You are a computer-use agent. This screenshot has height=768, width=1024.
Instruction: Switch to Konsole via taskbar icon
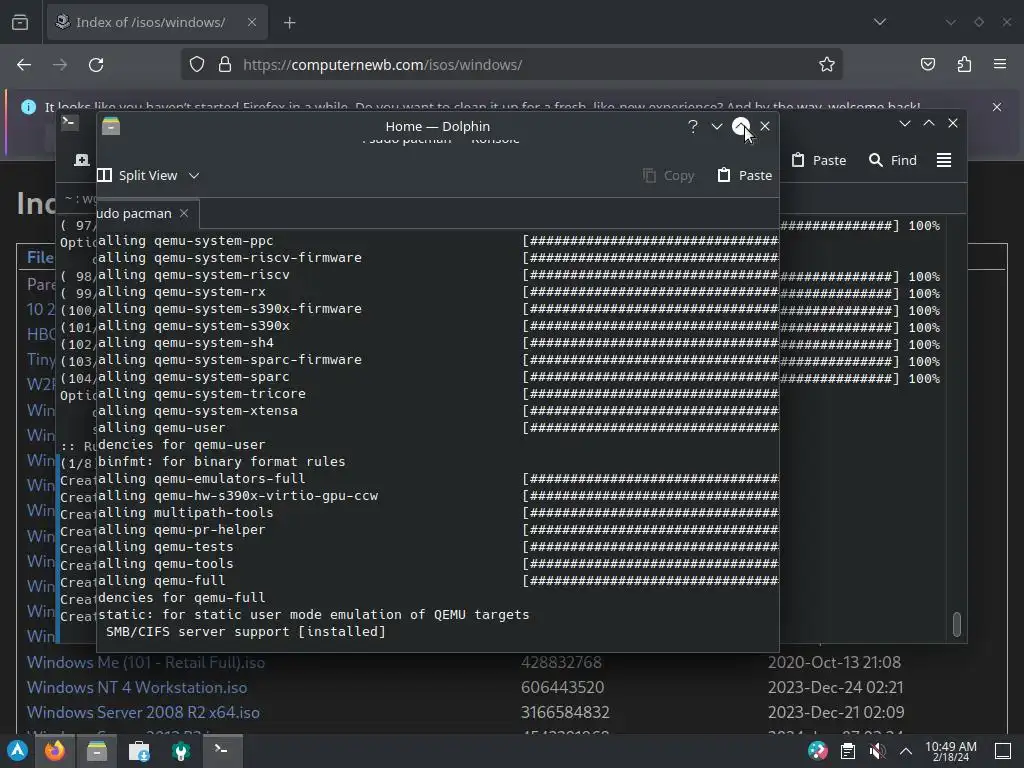pos(221,750)
